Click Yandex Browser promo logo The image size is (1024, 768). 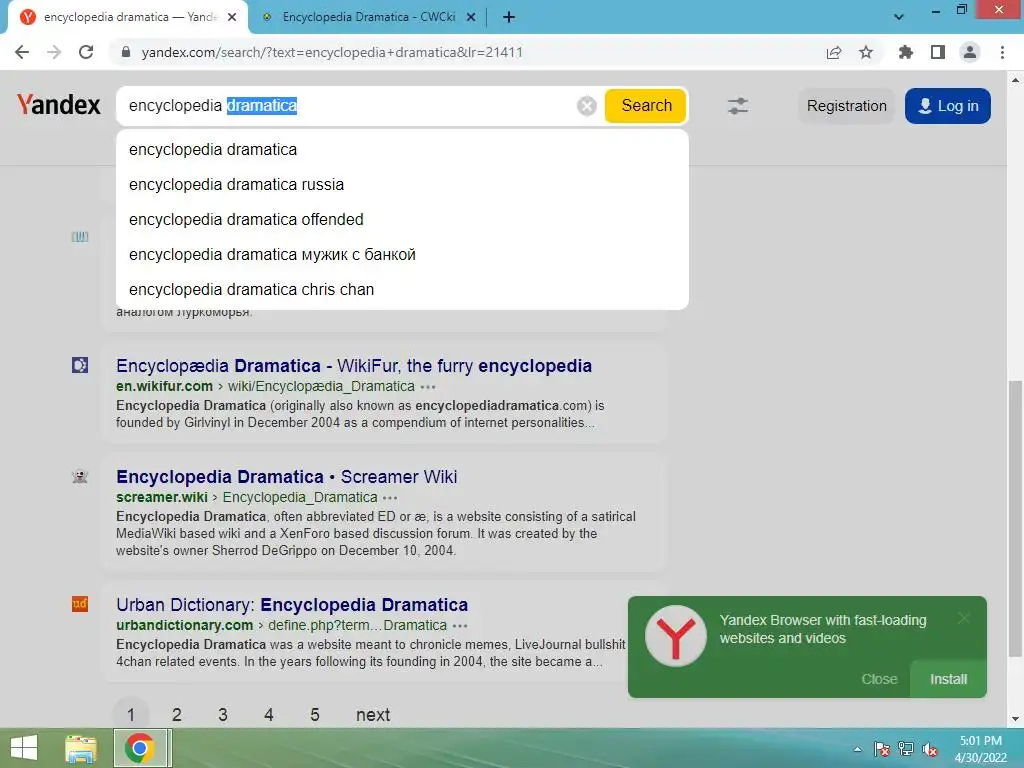pyautogui.click(x=675, y=636)
